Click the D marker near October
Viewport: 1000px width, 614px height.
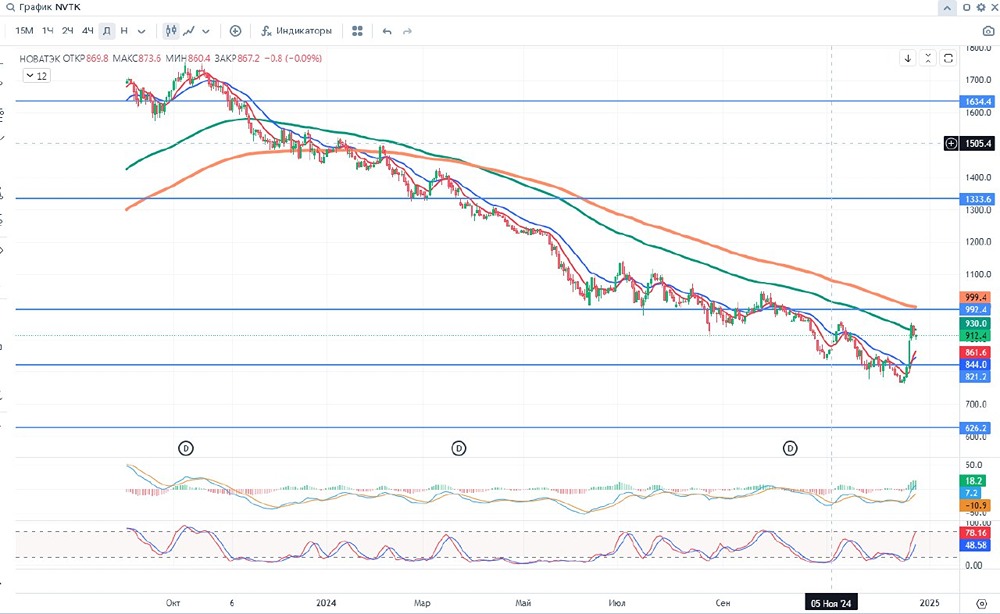coord(186,448)
